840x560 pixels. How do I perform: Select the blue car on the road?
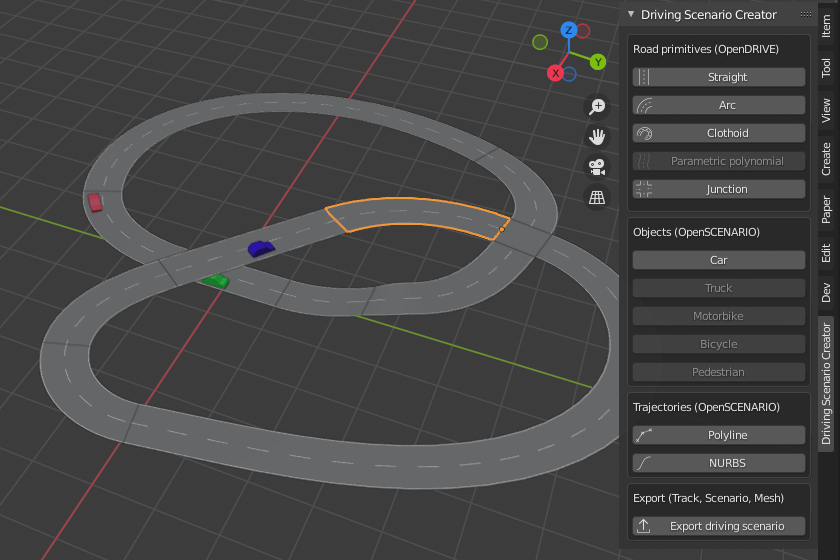pos(261,249)
